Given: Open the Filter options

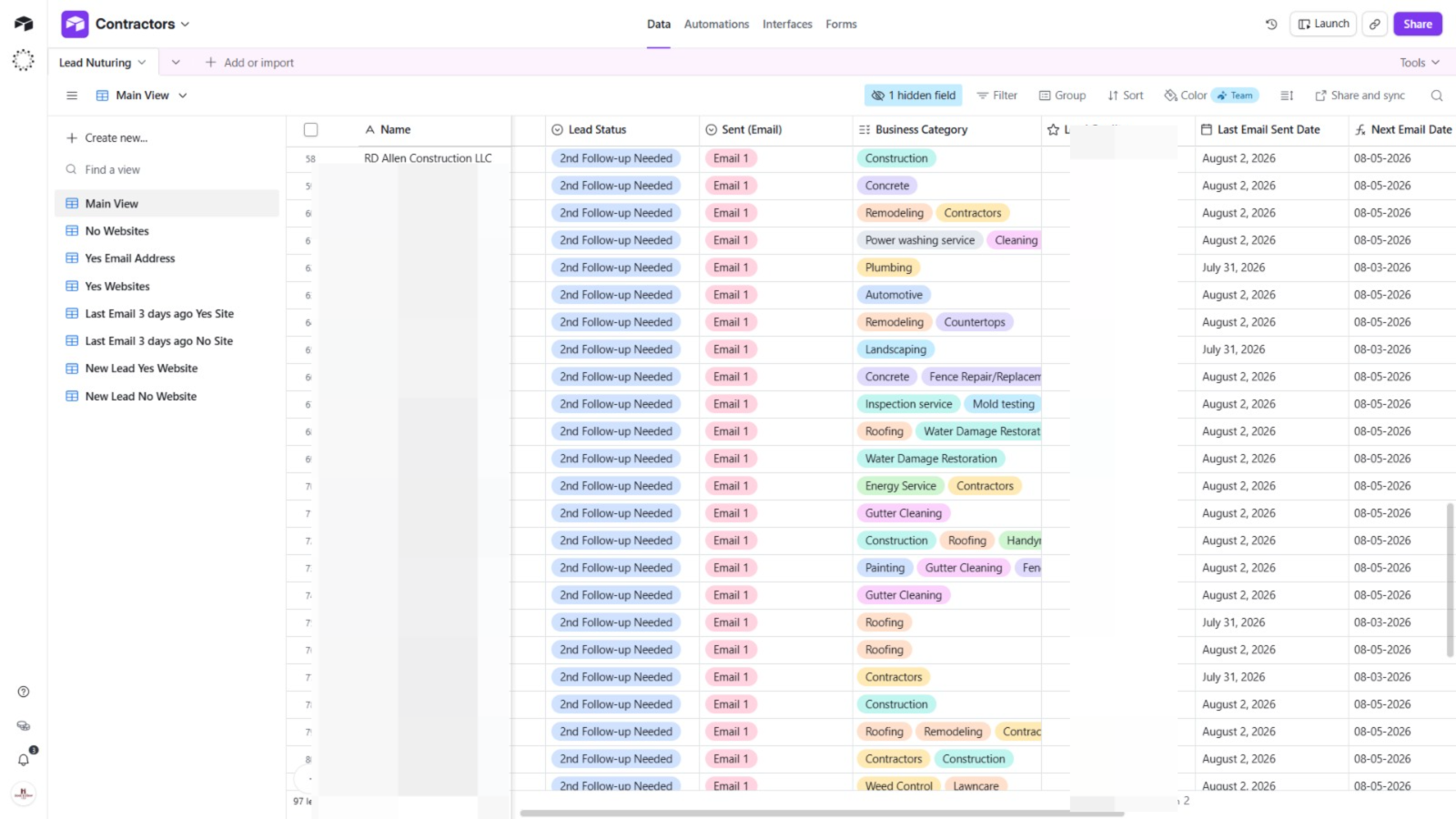Looking at the screenshot, I should point(997,96).
